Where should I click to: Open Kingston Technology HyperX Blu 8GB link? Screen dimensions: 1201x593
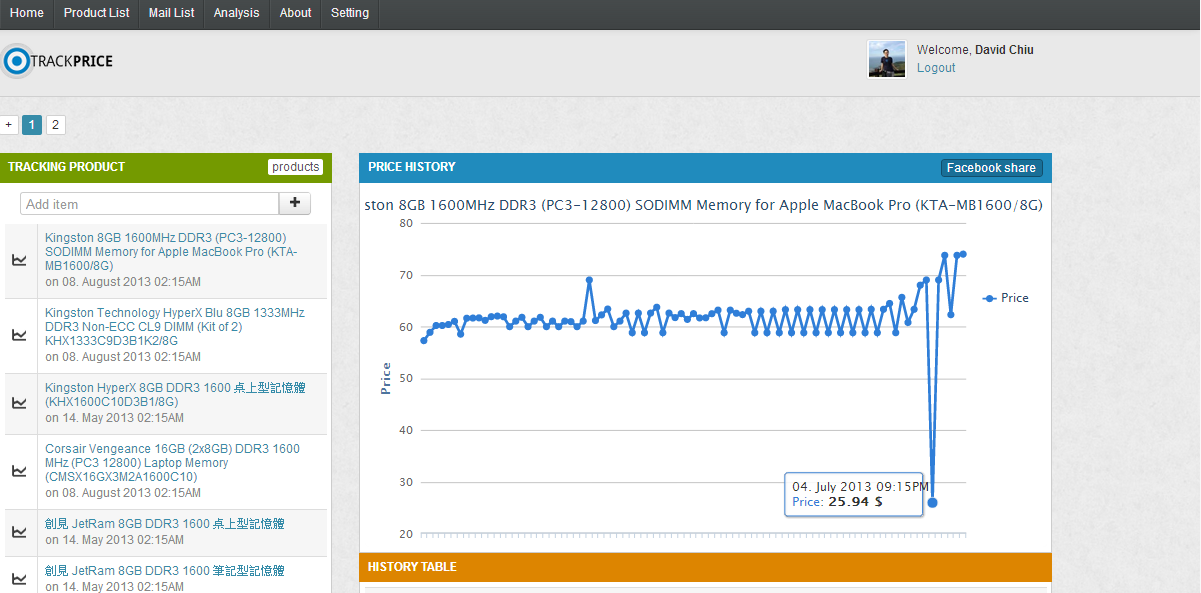point(175,327)
